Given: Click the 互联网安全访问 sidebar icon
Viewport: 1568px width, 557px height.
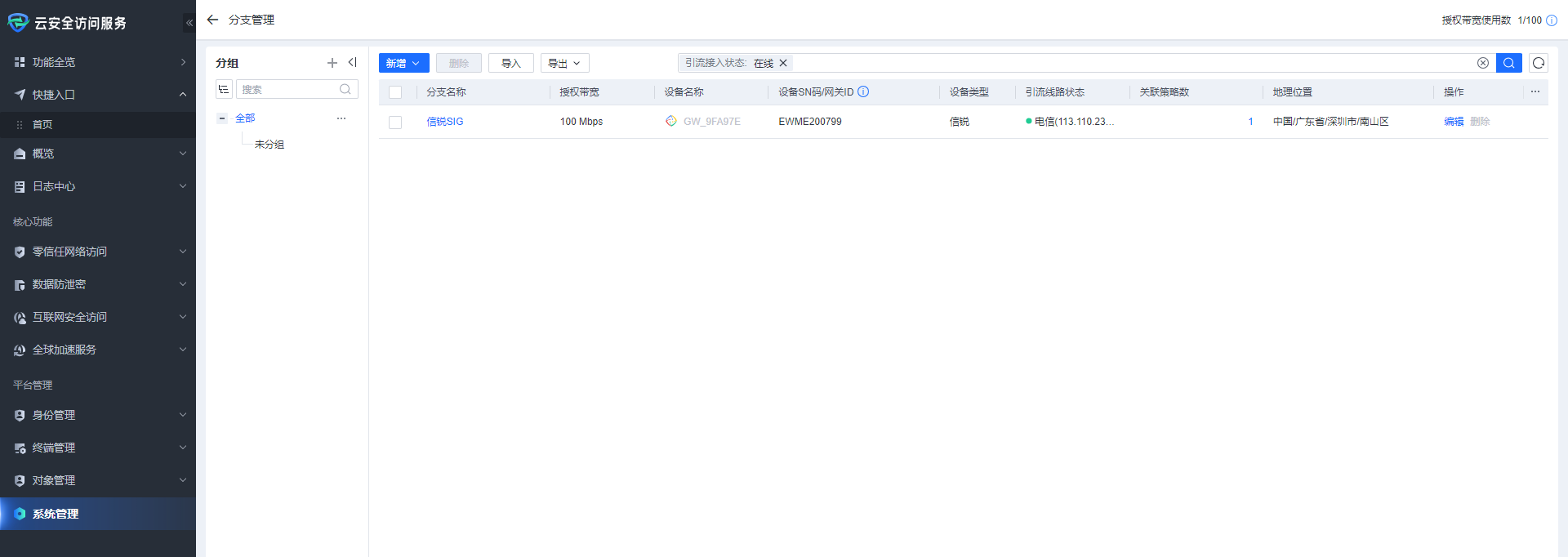Looking at the screenshot, I should pyautogui.click(x=20, y=317).
